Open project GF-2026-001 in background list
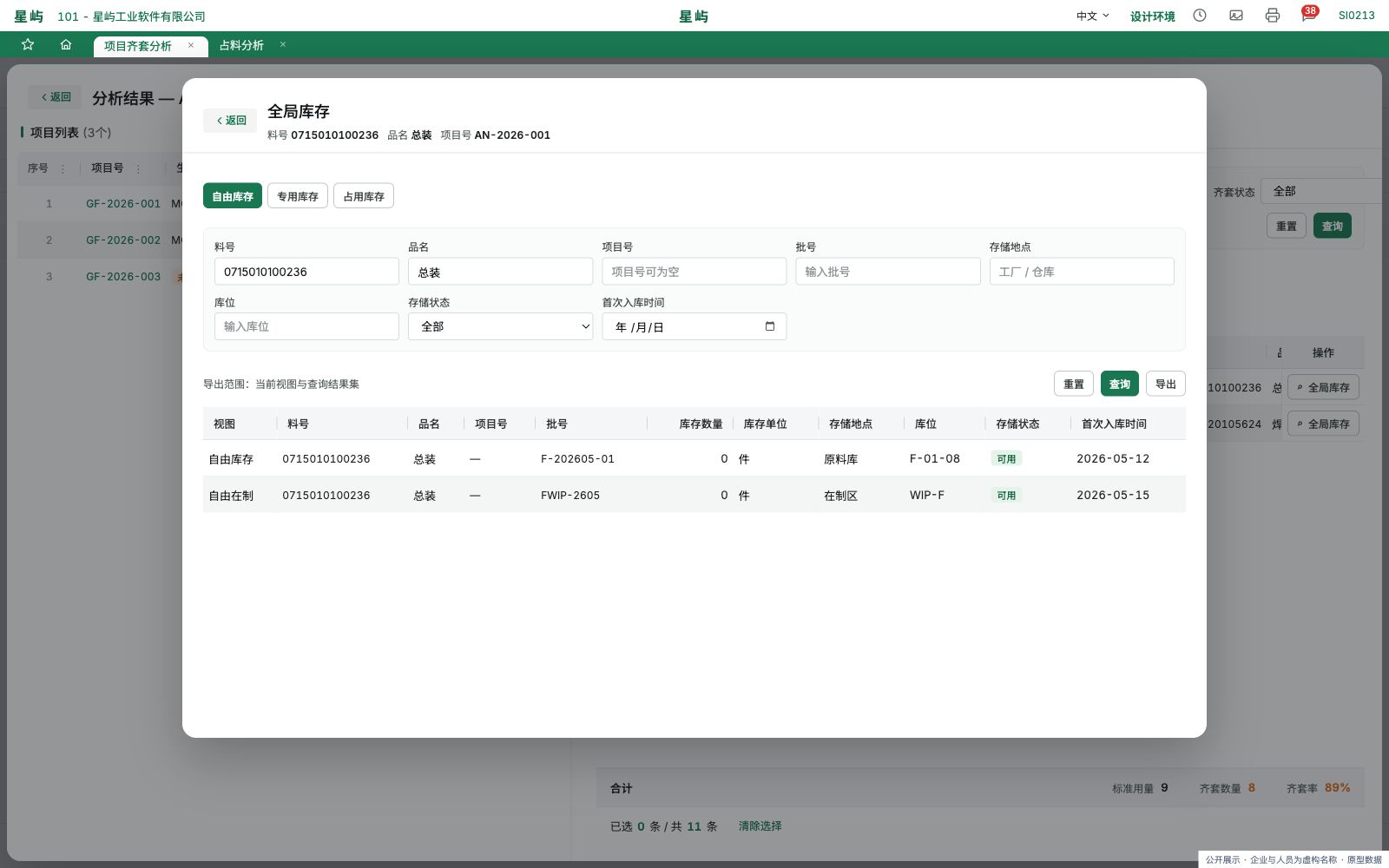Screen dimensions: 1389x868 (123, 204)
